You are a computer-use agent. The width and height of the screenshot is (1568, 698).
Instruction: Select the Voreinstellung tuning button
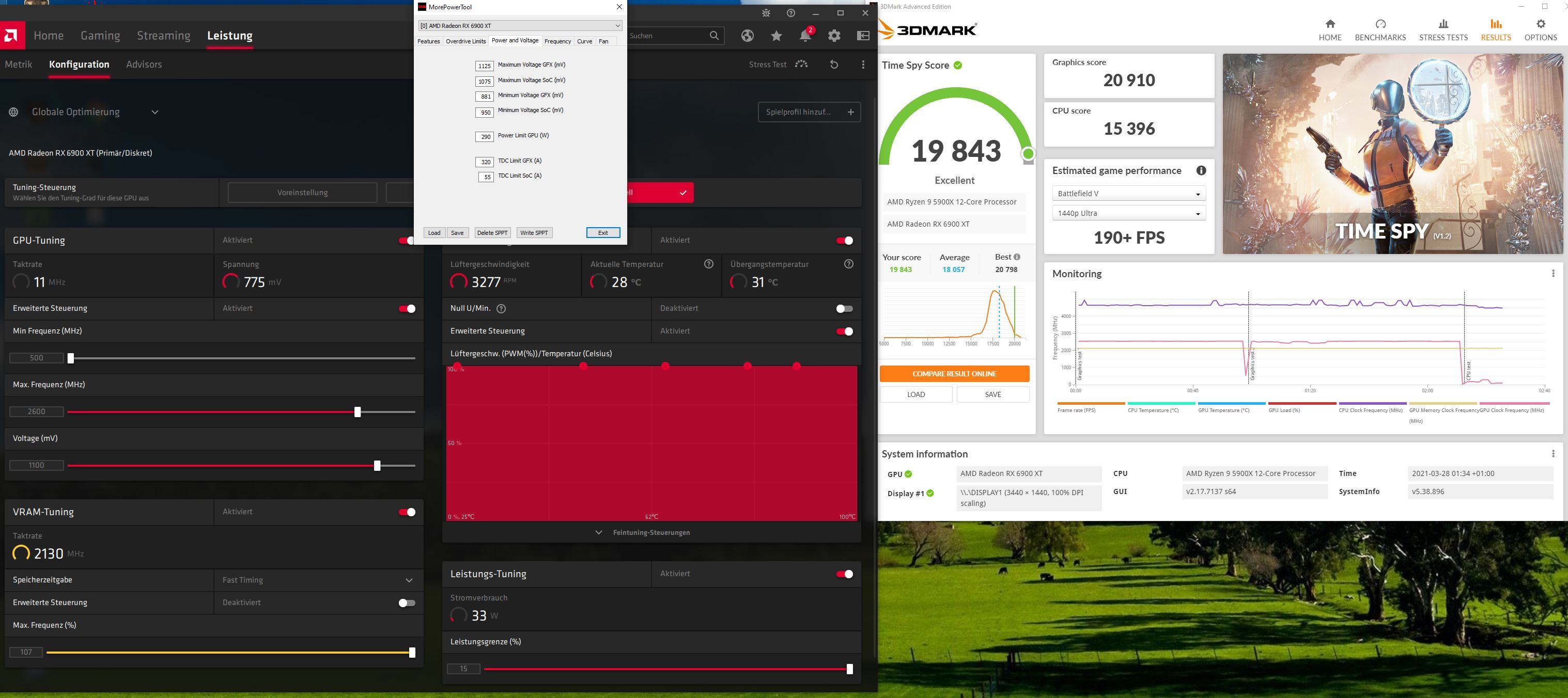tap(303, 192)
